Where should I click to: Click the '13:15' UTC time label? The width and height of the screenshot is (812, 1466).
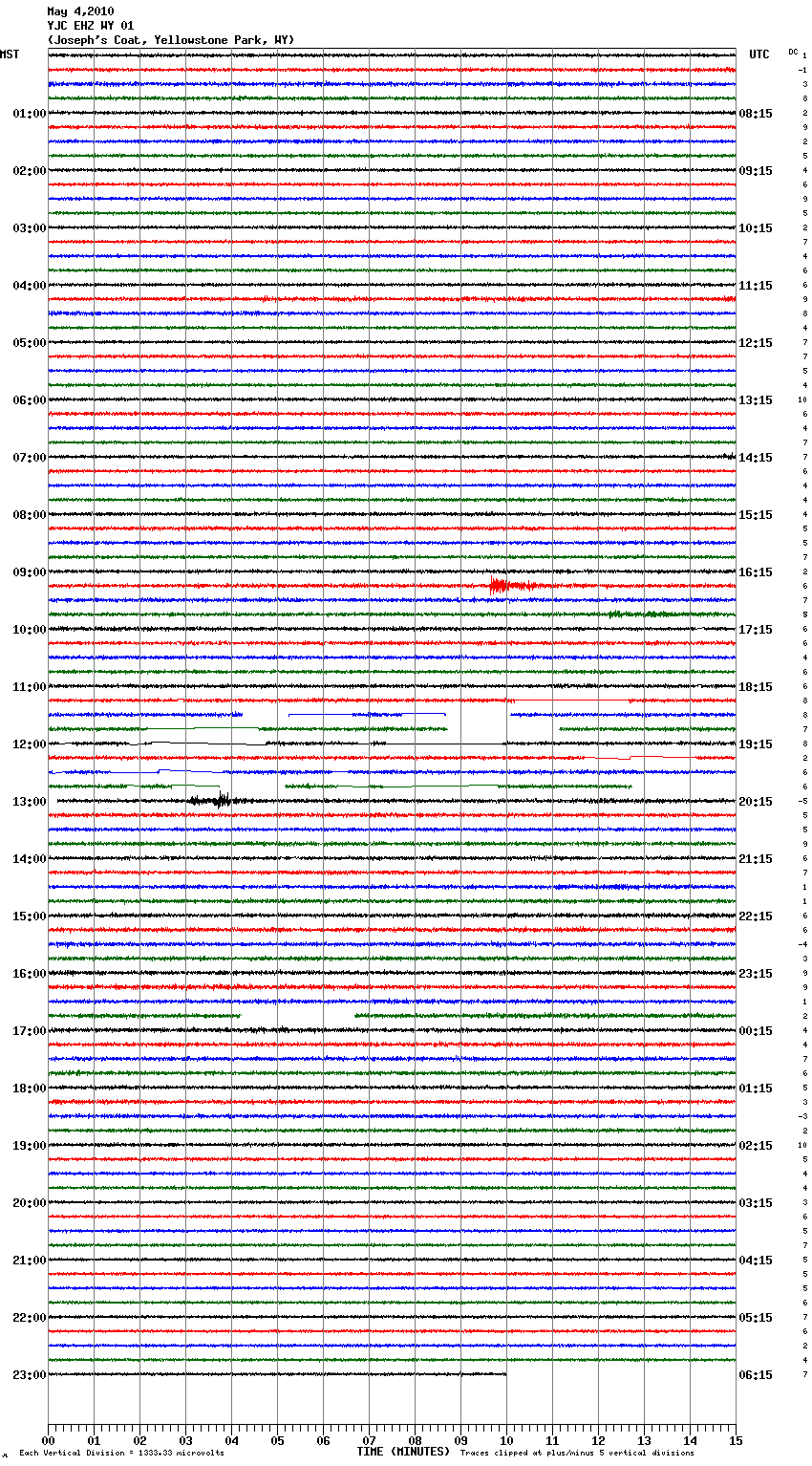point(756,400)
